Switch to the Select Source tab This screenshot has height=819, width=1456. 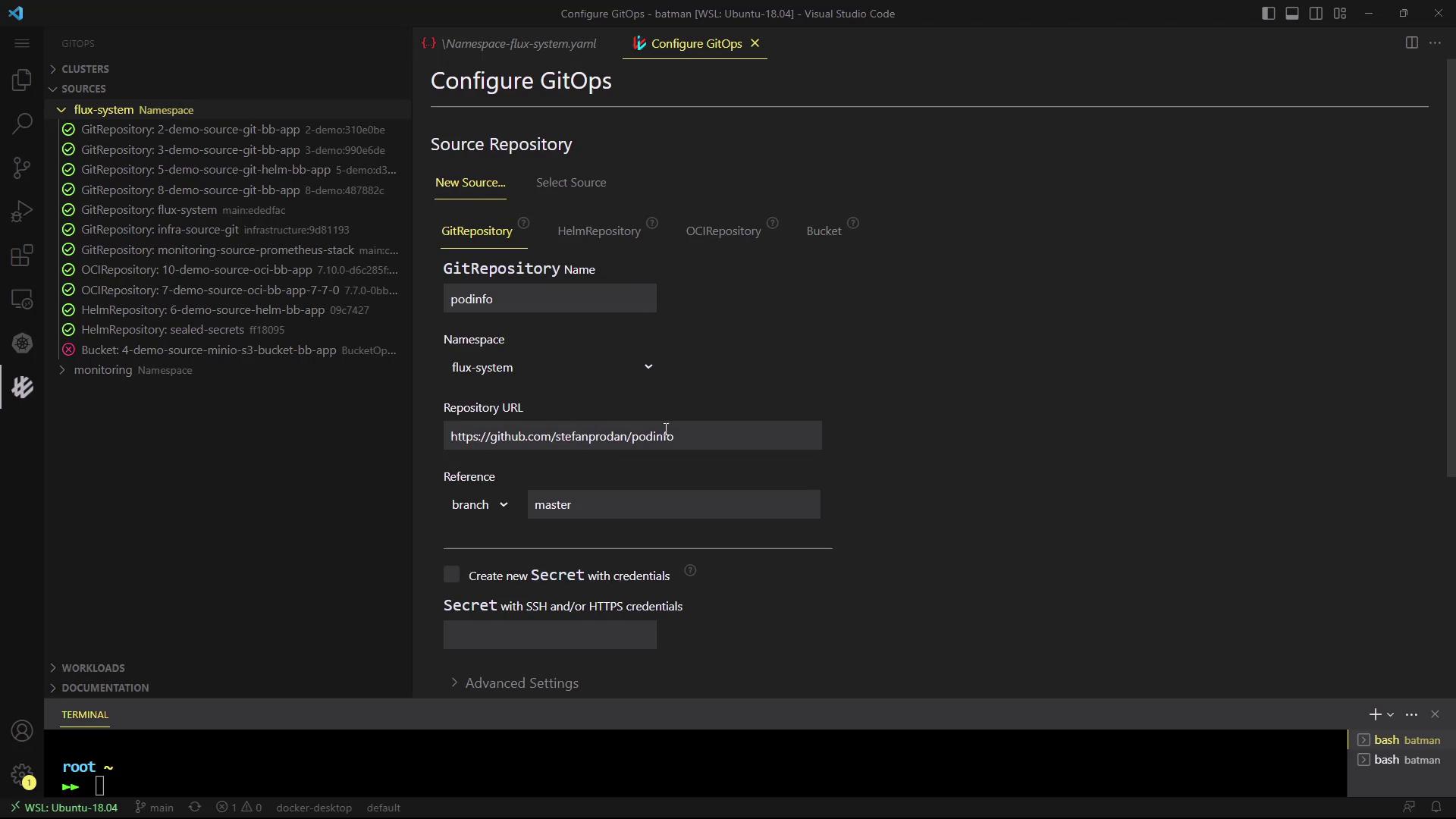570,183
